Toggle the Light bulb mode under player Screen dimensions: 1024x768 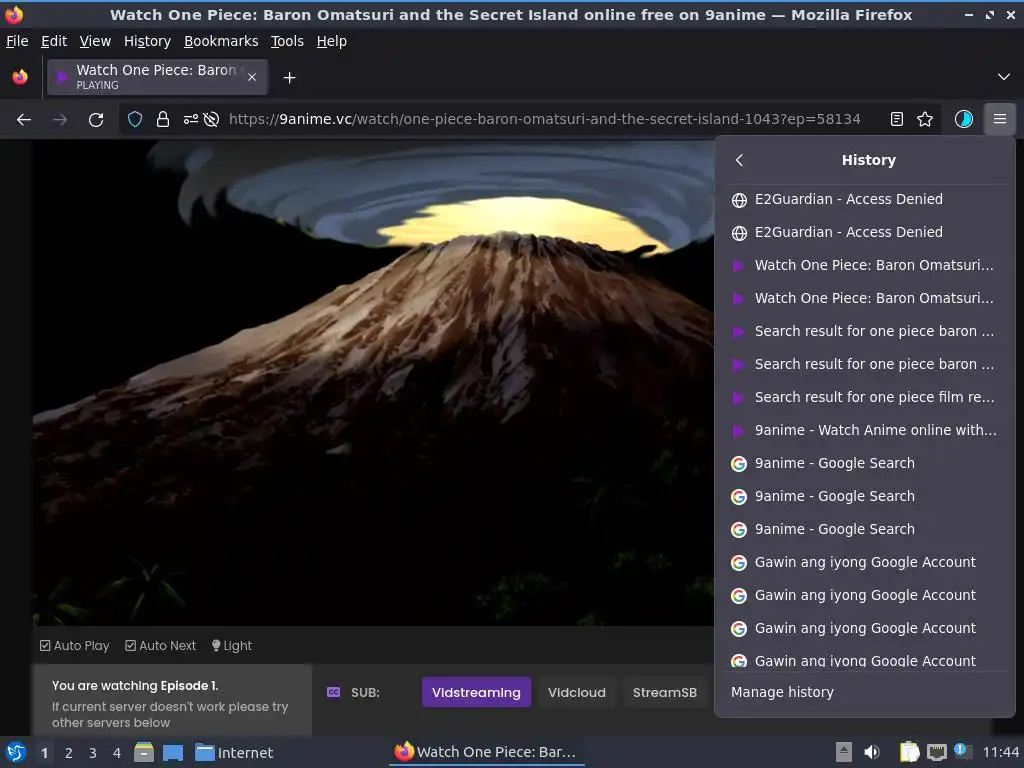[232, 646]
